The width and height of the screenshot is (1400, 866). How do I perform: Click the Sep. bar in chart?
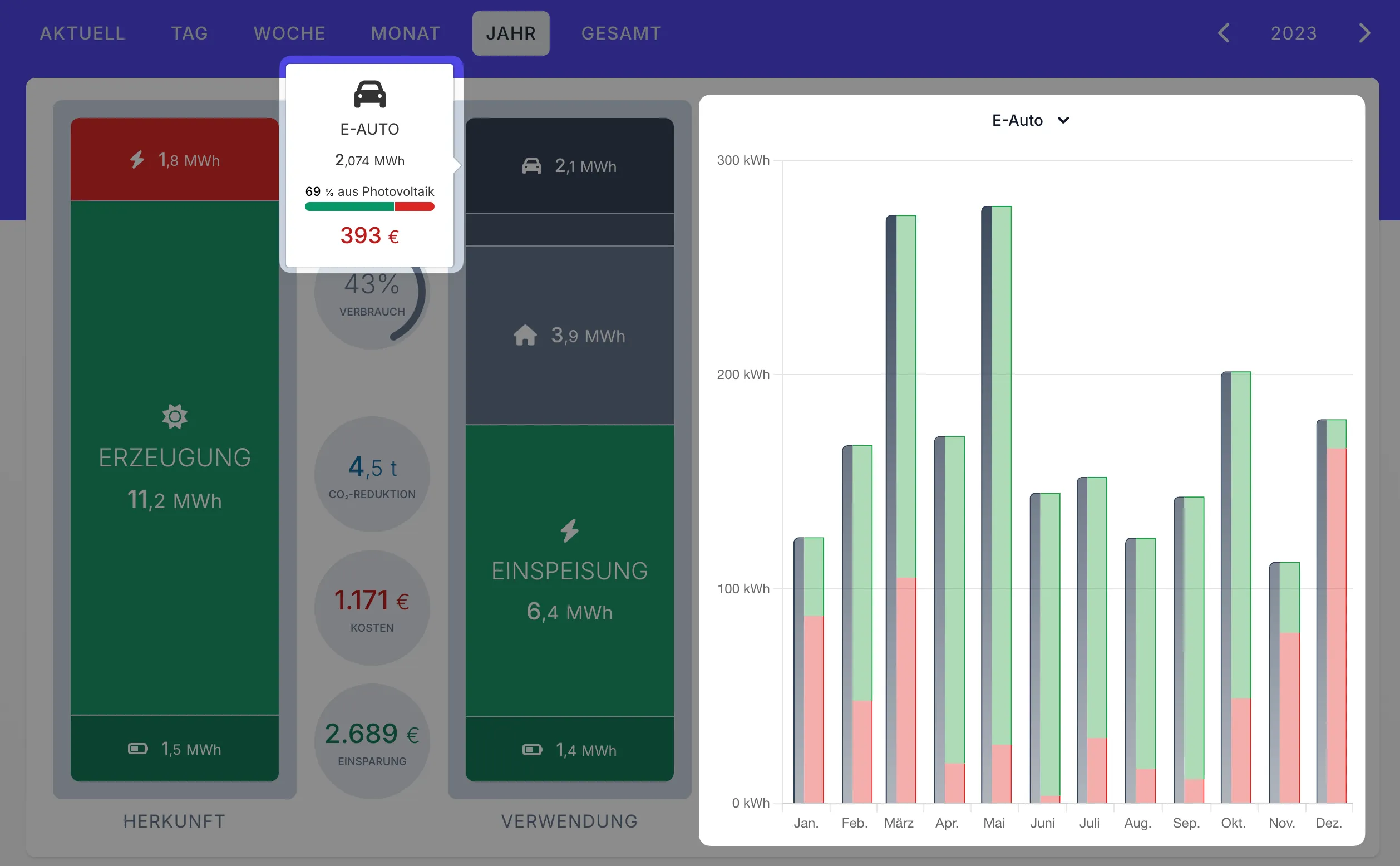[x=1189, y=649]
